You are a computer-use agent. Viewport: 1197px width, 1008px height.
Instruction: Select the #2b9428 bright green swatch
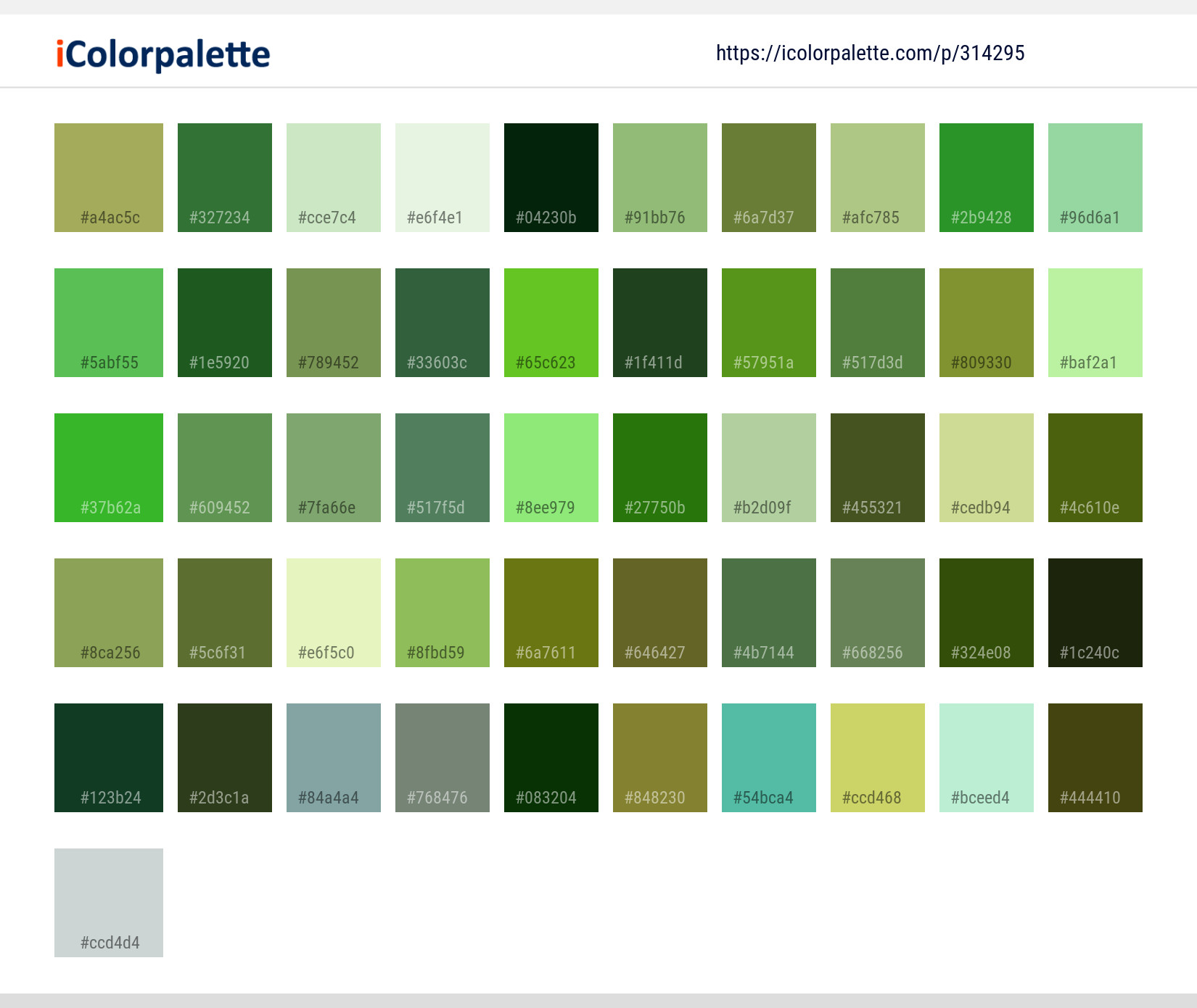[x=987, y=178]
